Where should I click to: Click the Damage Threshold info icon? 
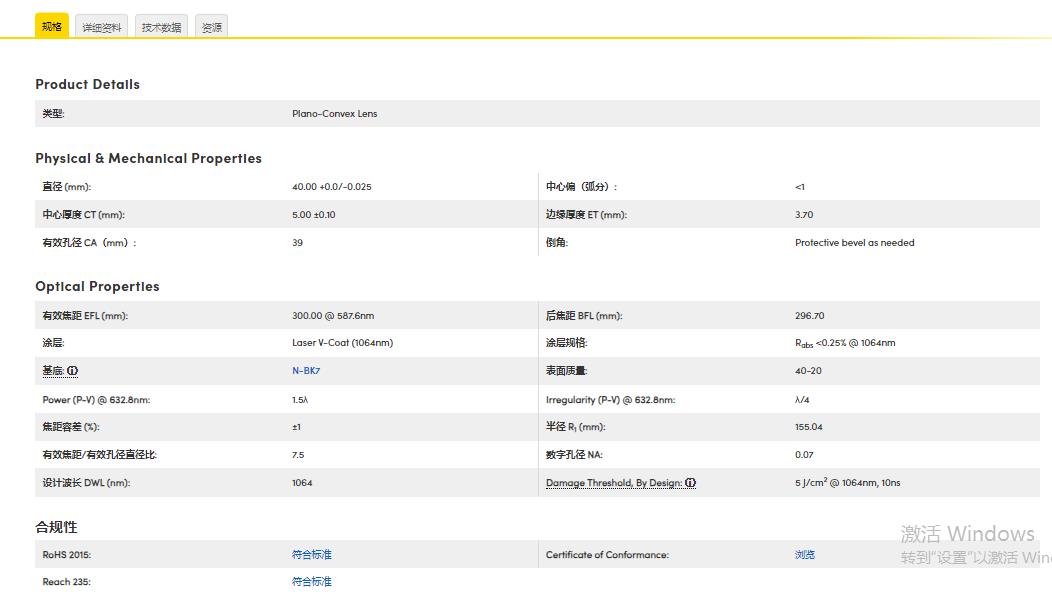tap(690, 483)
